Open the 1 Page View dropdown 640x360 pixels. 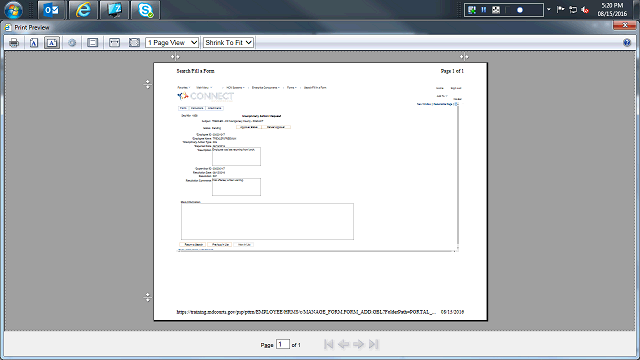(172, 42)
